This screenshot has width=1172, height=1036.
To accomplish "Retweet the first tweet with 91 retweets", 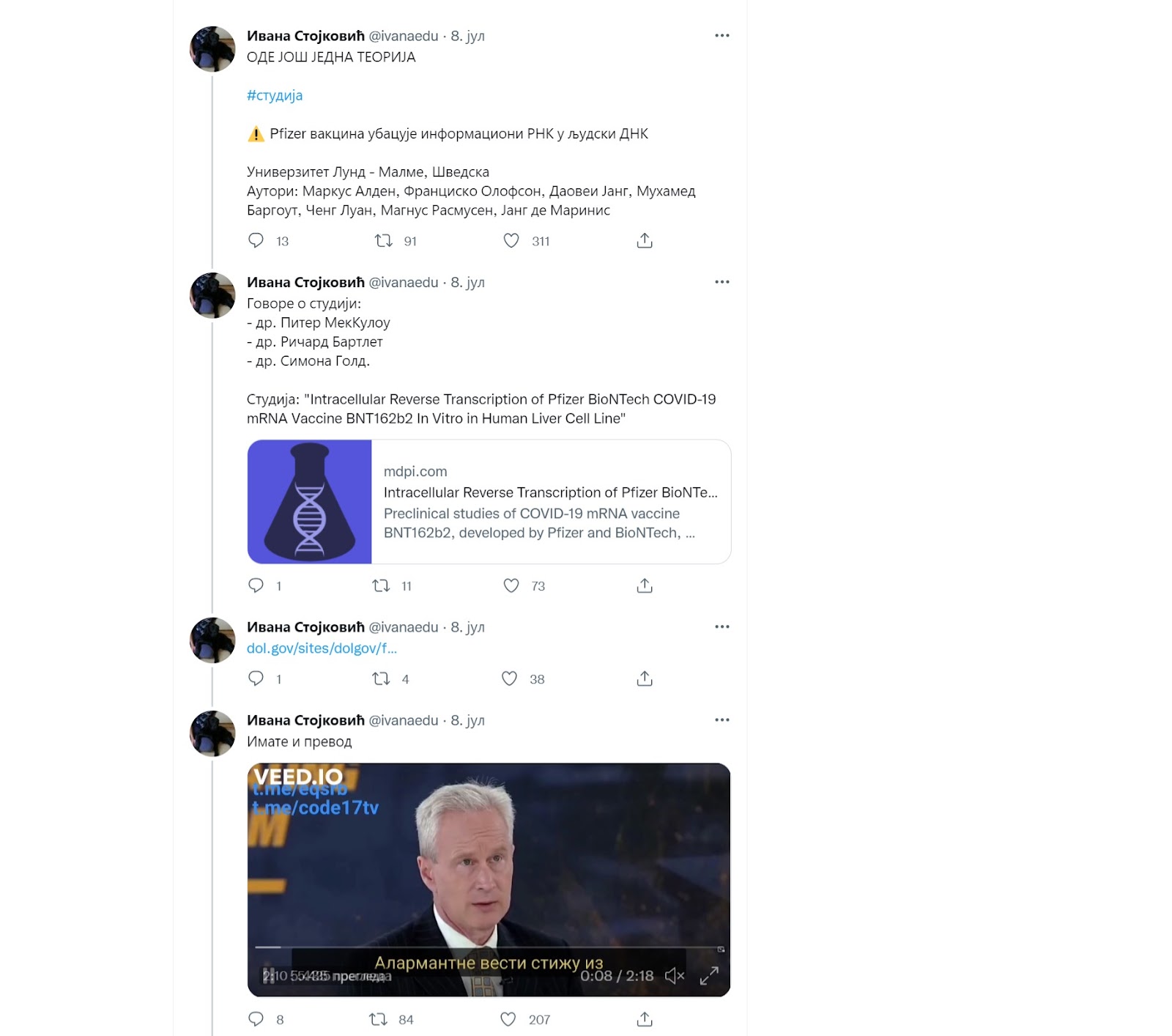I will [x=384, y=240].
